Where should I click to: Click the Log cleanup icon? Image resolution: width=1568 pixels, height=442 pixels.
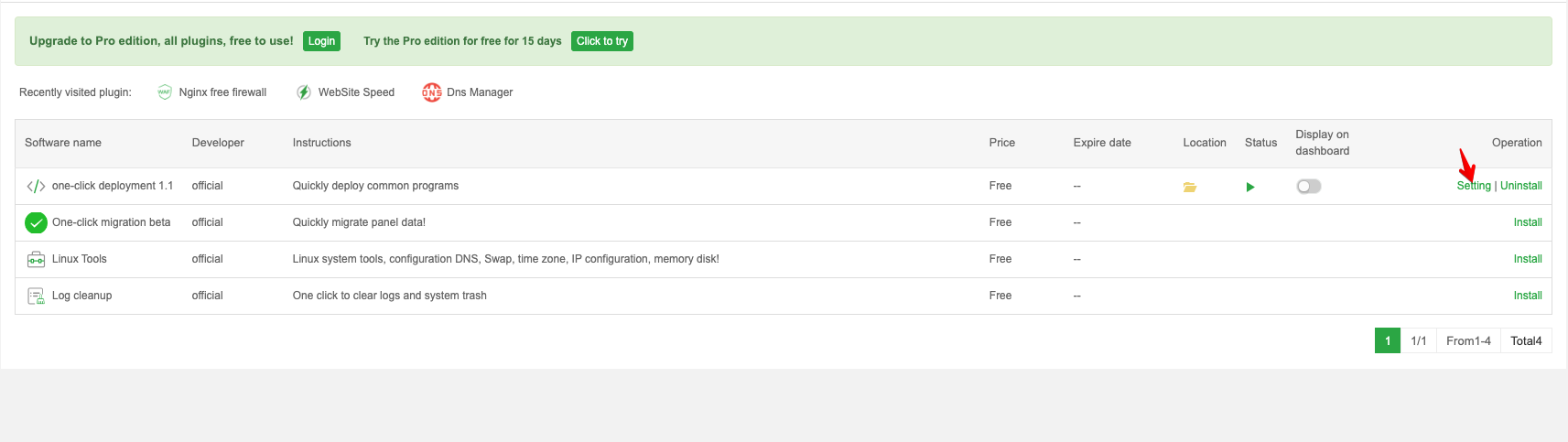coord(36,296)
